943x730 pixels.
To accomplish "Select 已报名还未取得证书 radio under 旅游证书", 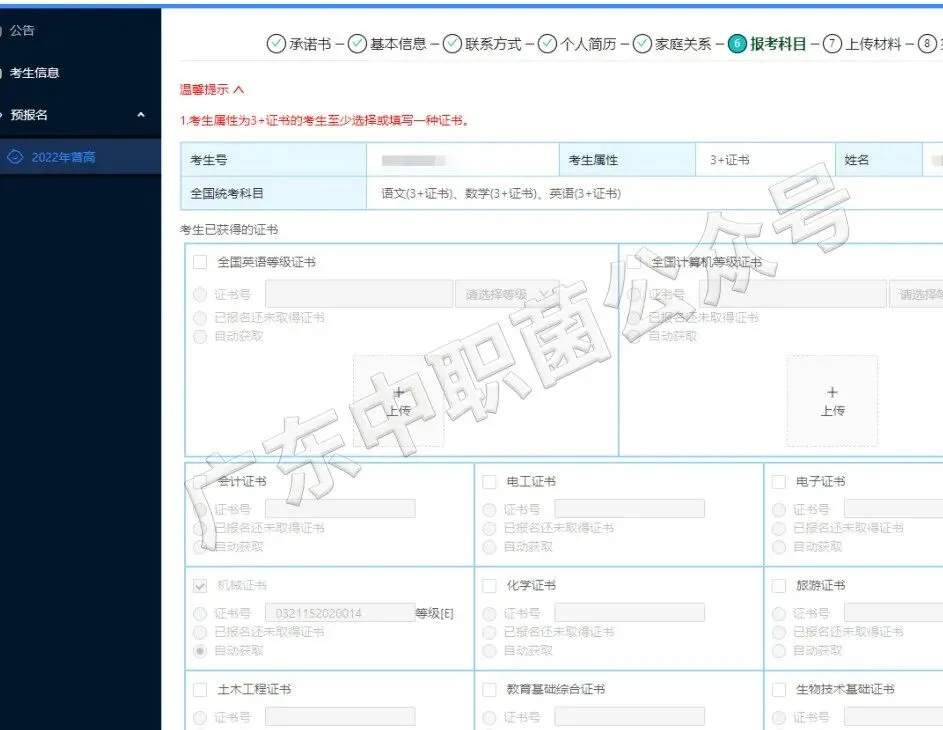I will tap(779, 632).
